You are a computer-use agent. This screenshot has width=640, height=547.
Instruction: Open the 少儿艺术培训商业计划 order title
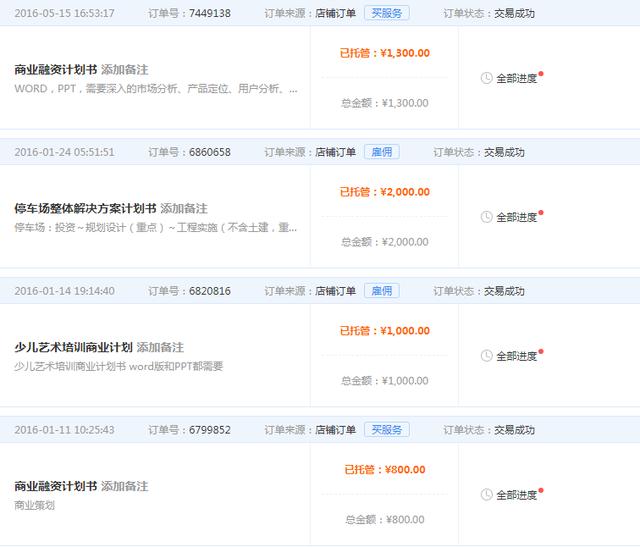(x=73, y=347)
